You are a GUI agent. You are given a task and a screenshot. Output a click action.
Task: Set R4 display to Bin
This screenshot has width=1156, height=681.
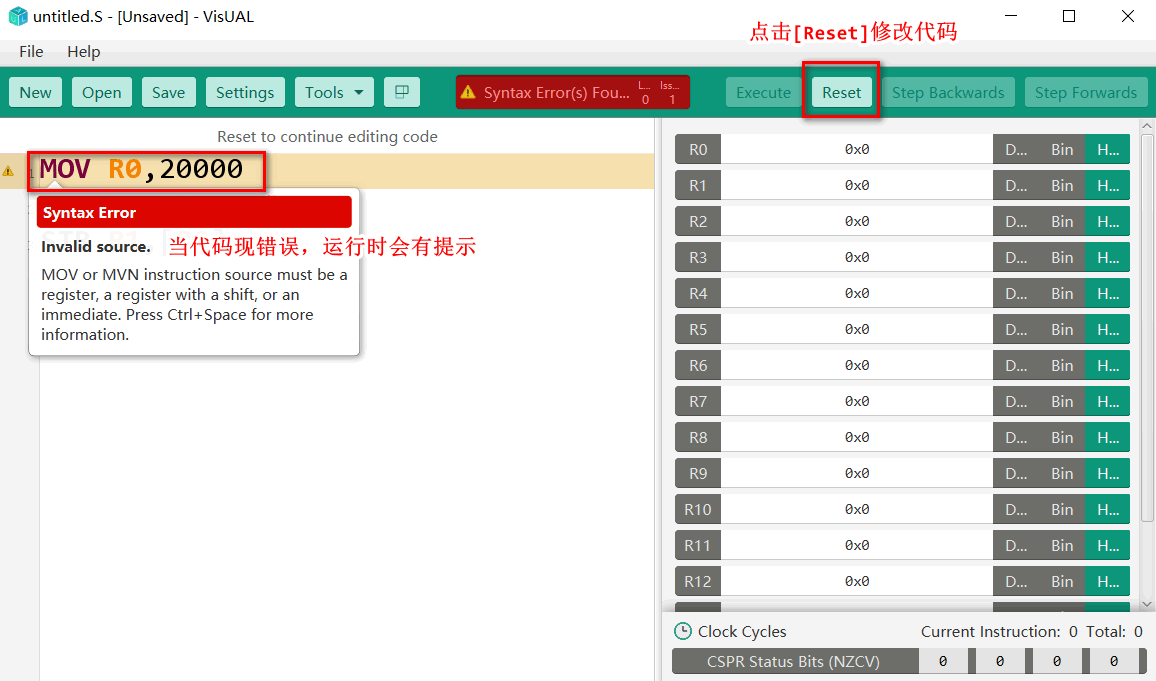click(1062, 293)
